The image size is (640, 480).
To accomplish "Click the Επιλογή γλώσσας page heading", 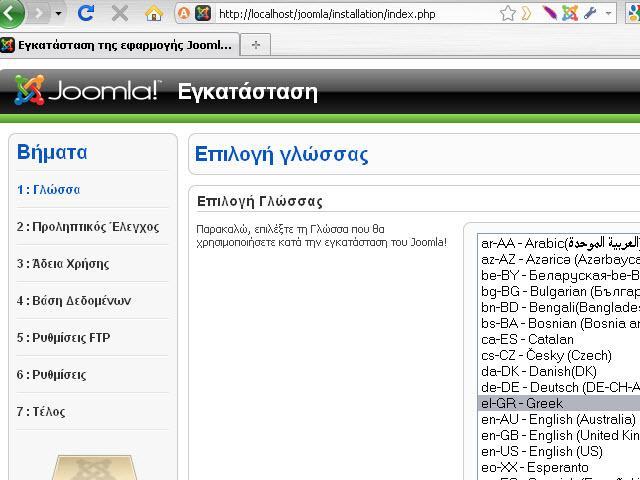I will point(281,154).
